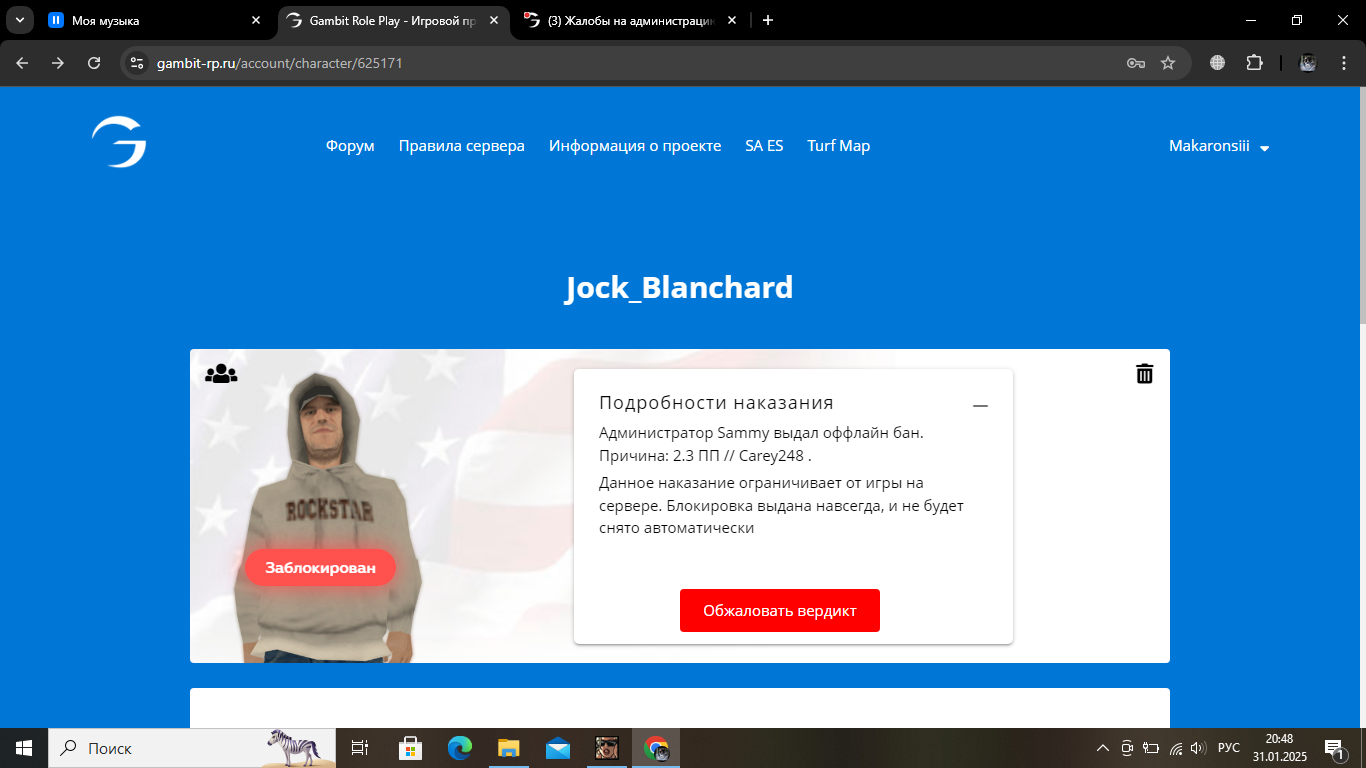
Task: Click the Gambit logo icon
Action: 119,142
